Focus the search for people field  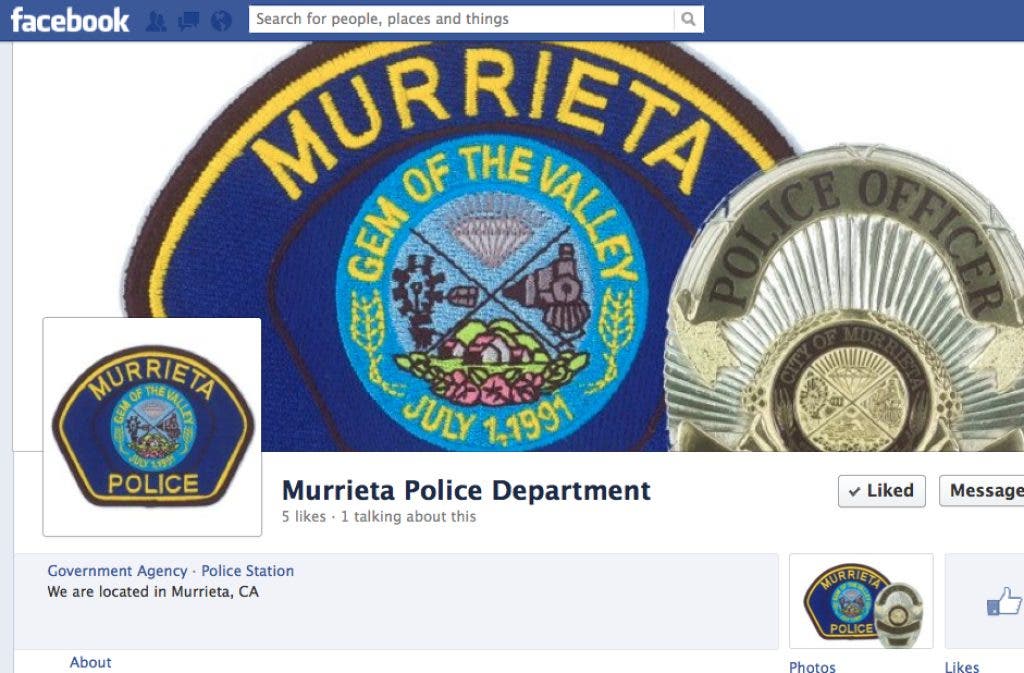point(462,19)
